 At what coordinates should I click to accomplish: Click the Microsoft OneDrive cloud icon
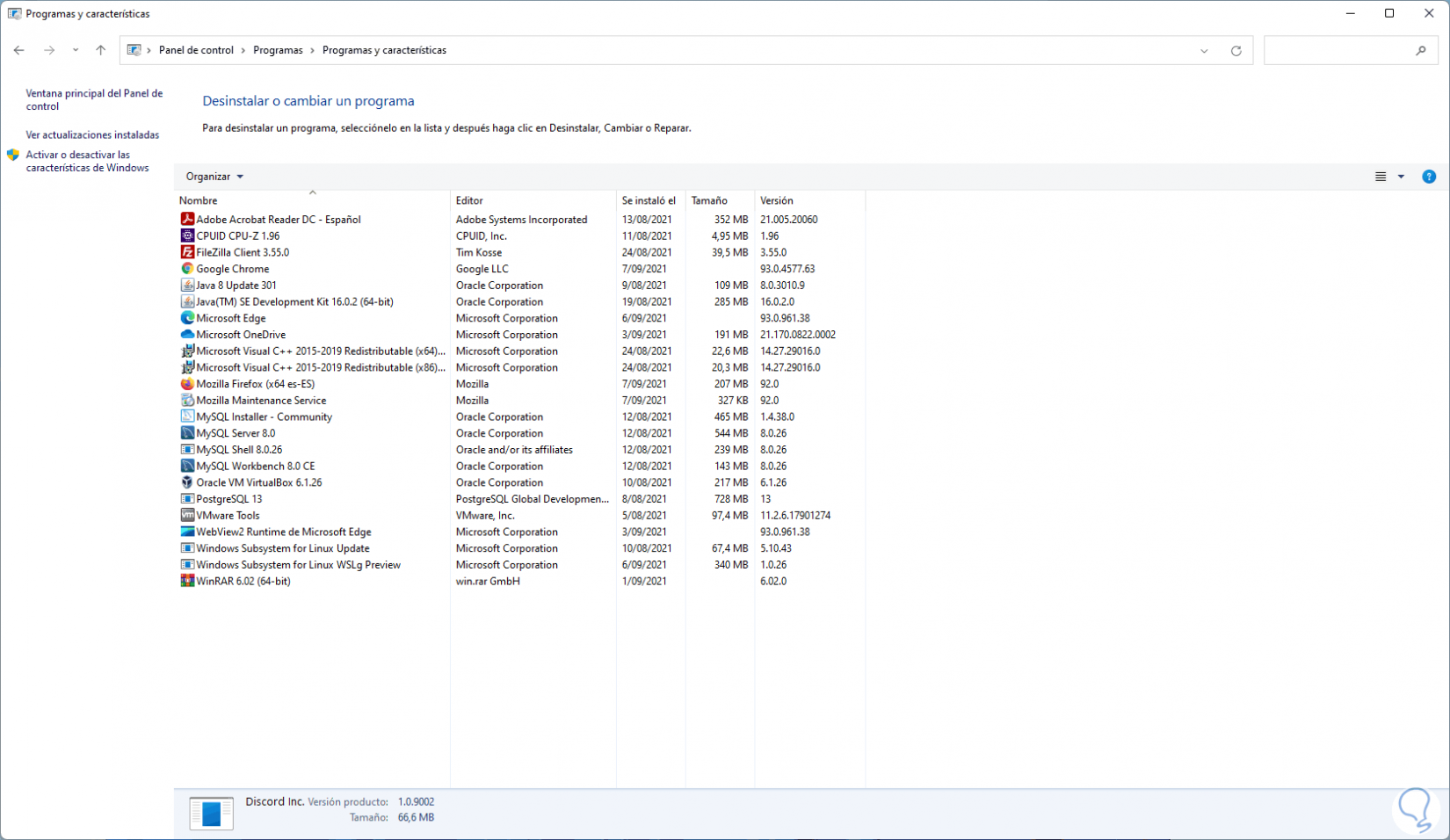(187, 335)
